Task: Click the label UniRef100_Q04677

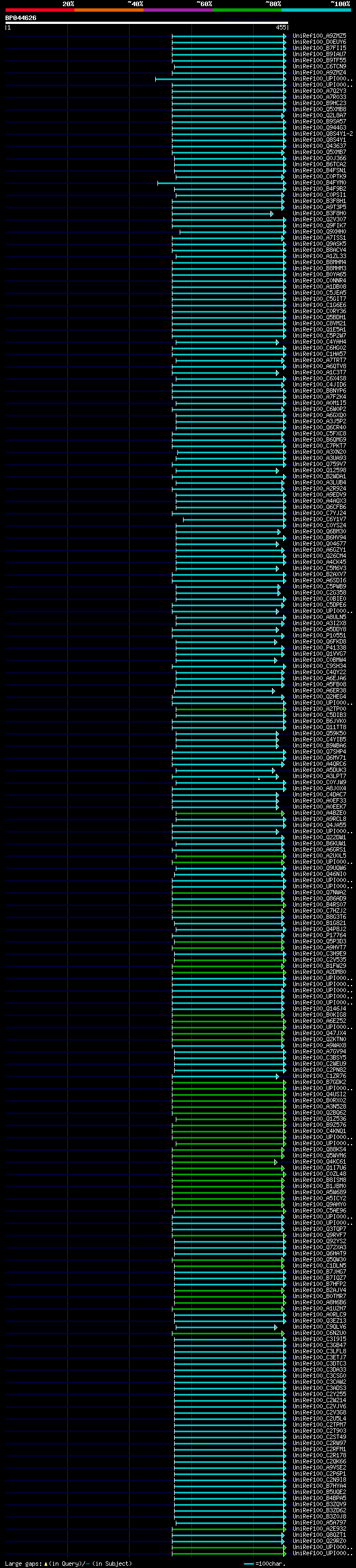Action: 319,543
